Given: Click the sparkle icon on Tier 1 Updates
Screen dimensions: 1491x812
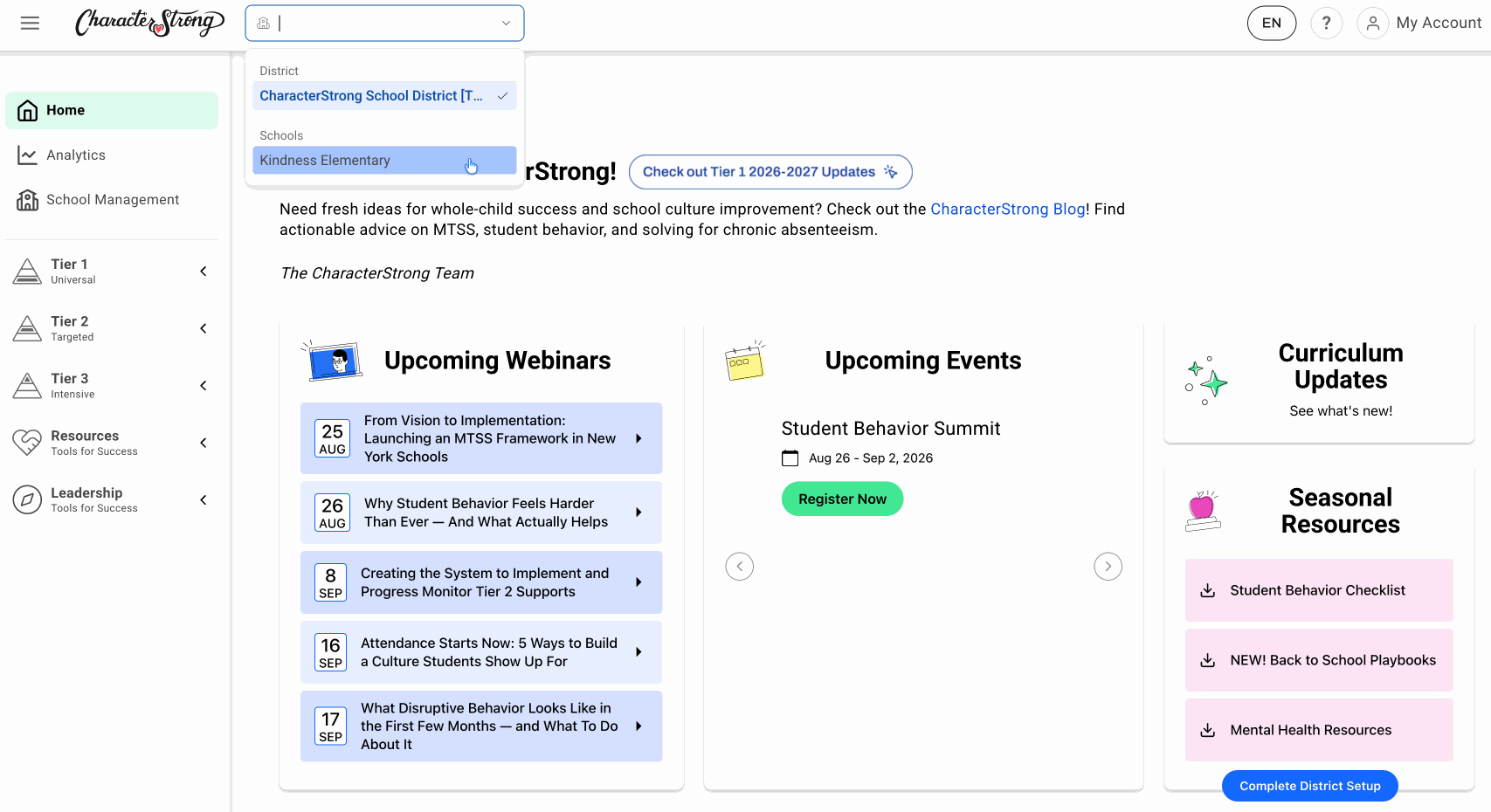Looking at the screenshot, I should [891, 172].
